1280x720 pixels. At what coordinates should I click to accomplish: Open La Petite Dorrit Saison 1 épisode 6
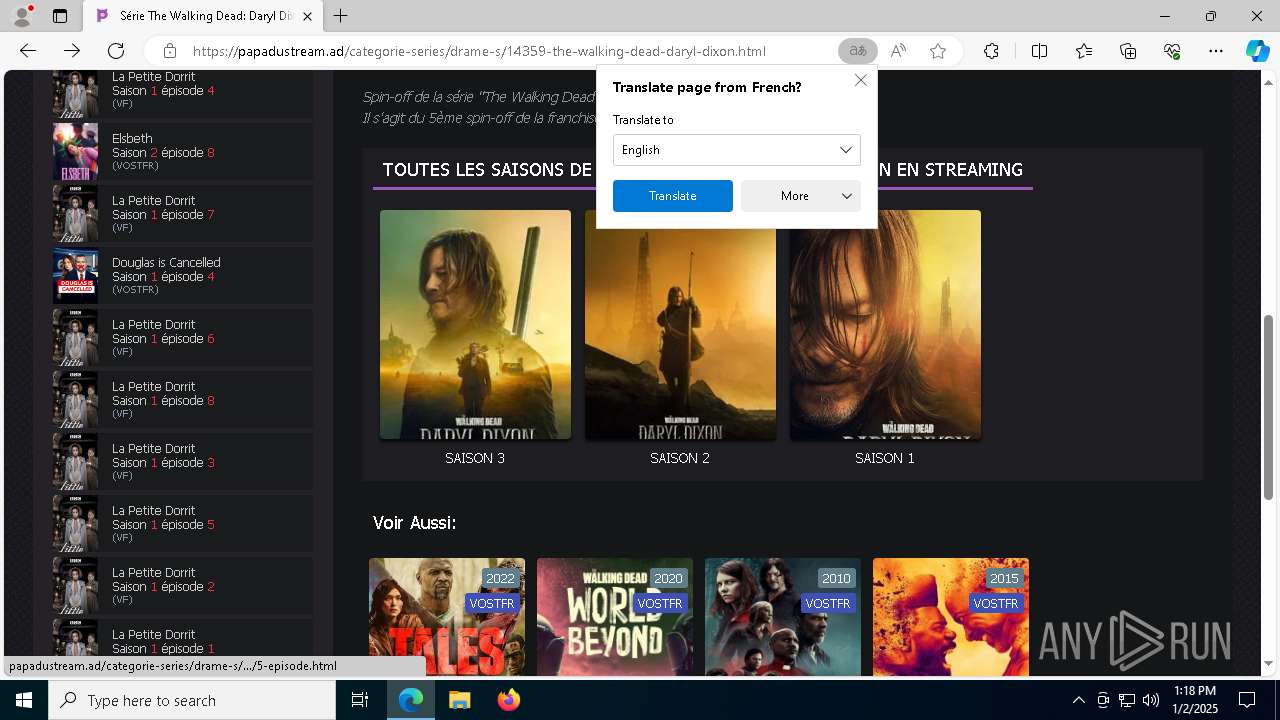point(182,337)
